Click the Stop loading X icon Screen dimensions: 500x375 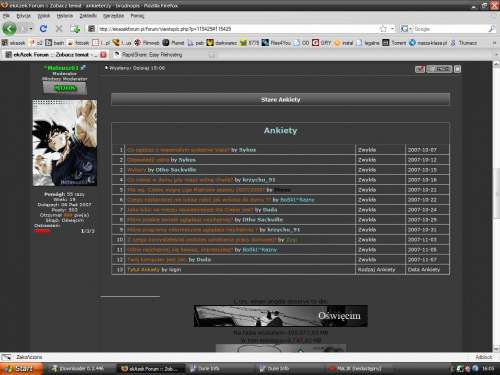(x=59, y=29)
